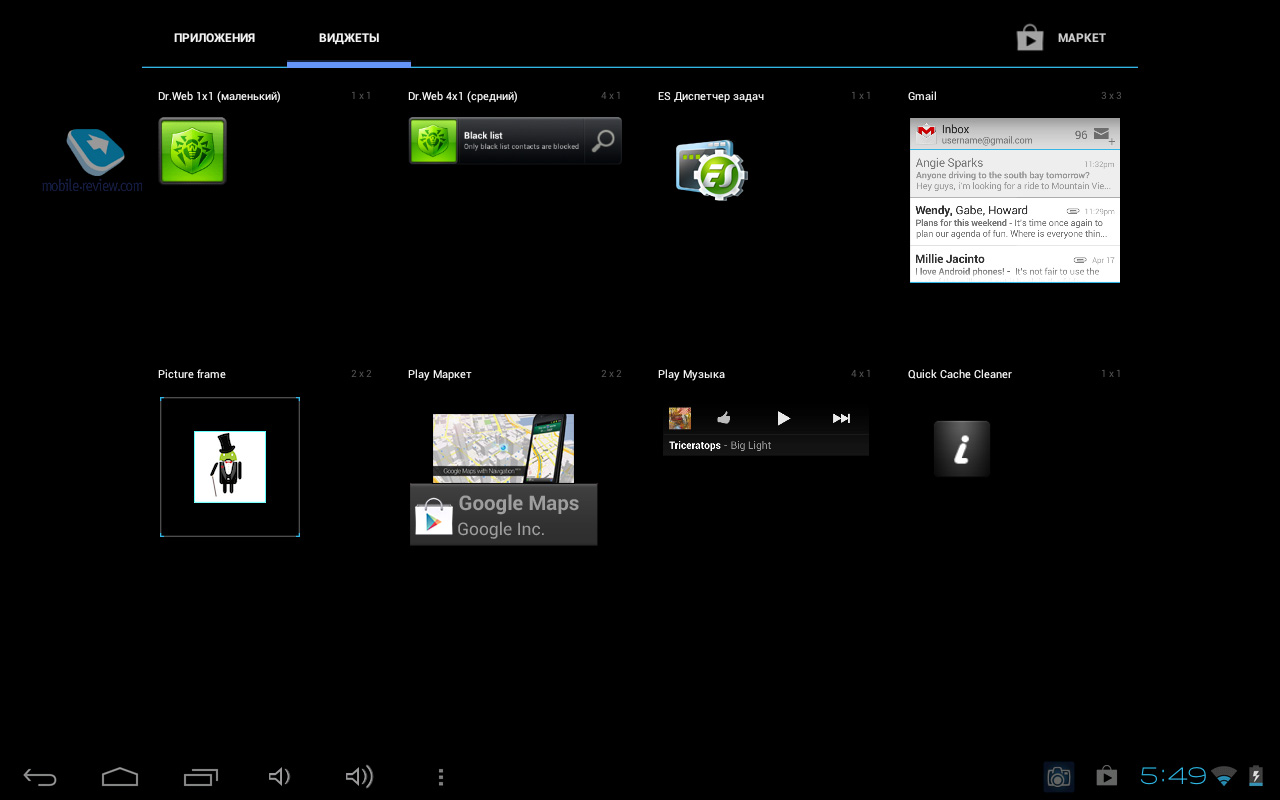Click the Dr.Web 4x1 (средний) label

click(463, 97)
